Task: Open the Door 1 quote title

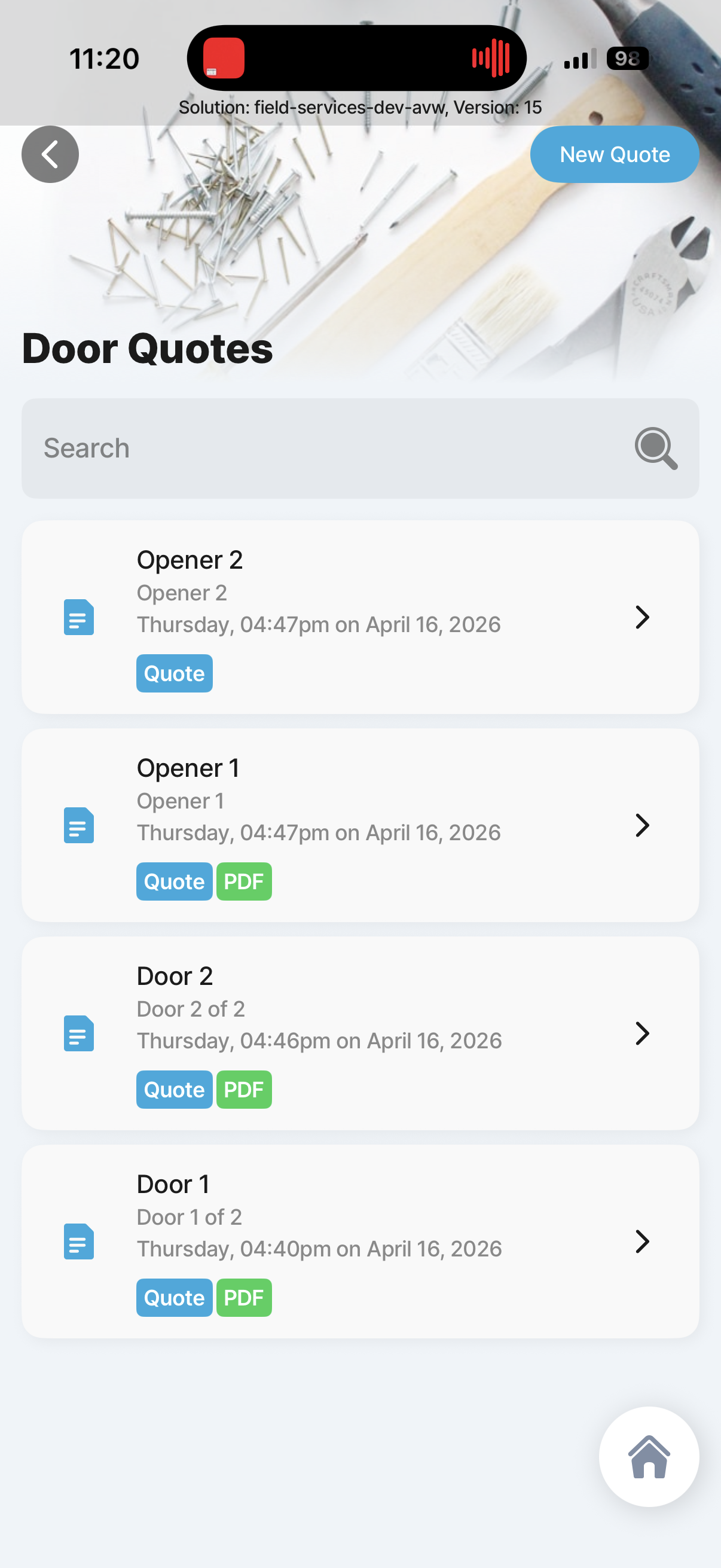Action: tap(173, 1185)
